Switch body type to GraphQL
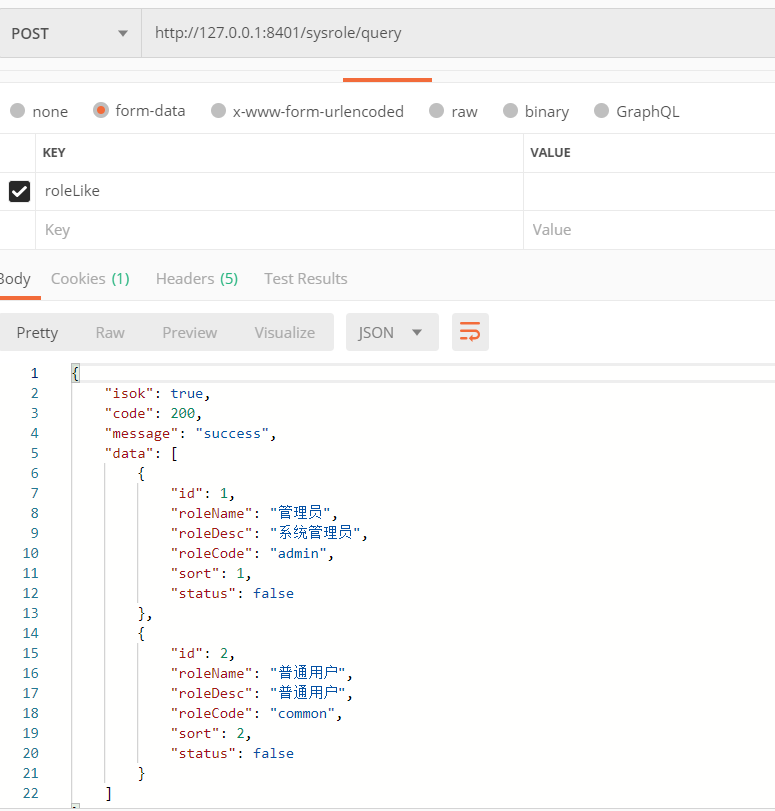Screen dimensions: 775x811 [x=601, y=111]
